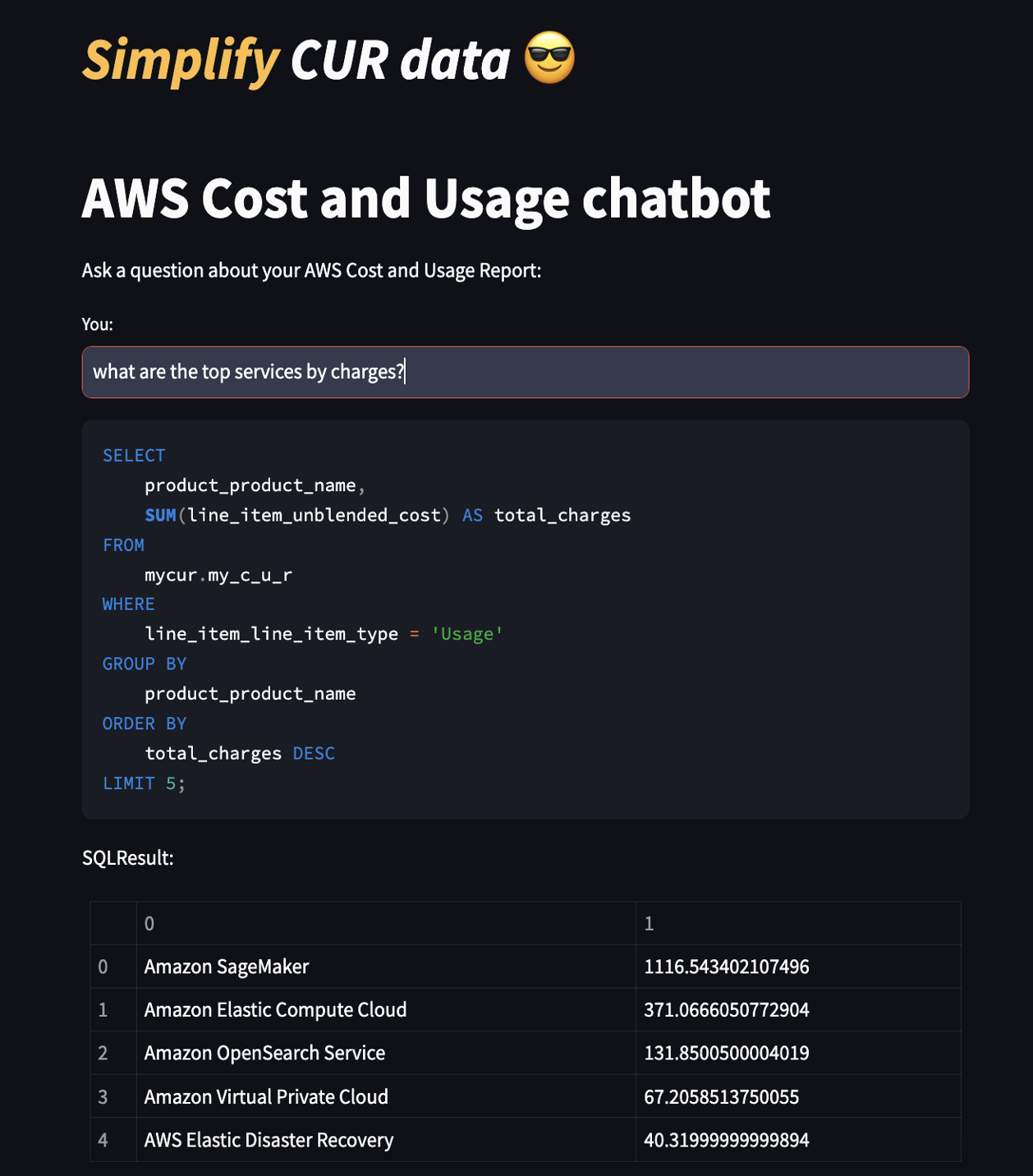Click inside the question input field
The image size is (1033, 1176).
click(x=526, y=372)
